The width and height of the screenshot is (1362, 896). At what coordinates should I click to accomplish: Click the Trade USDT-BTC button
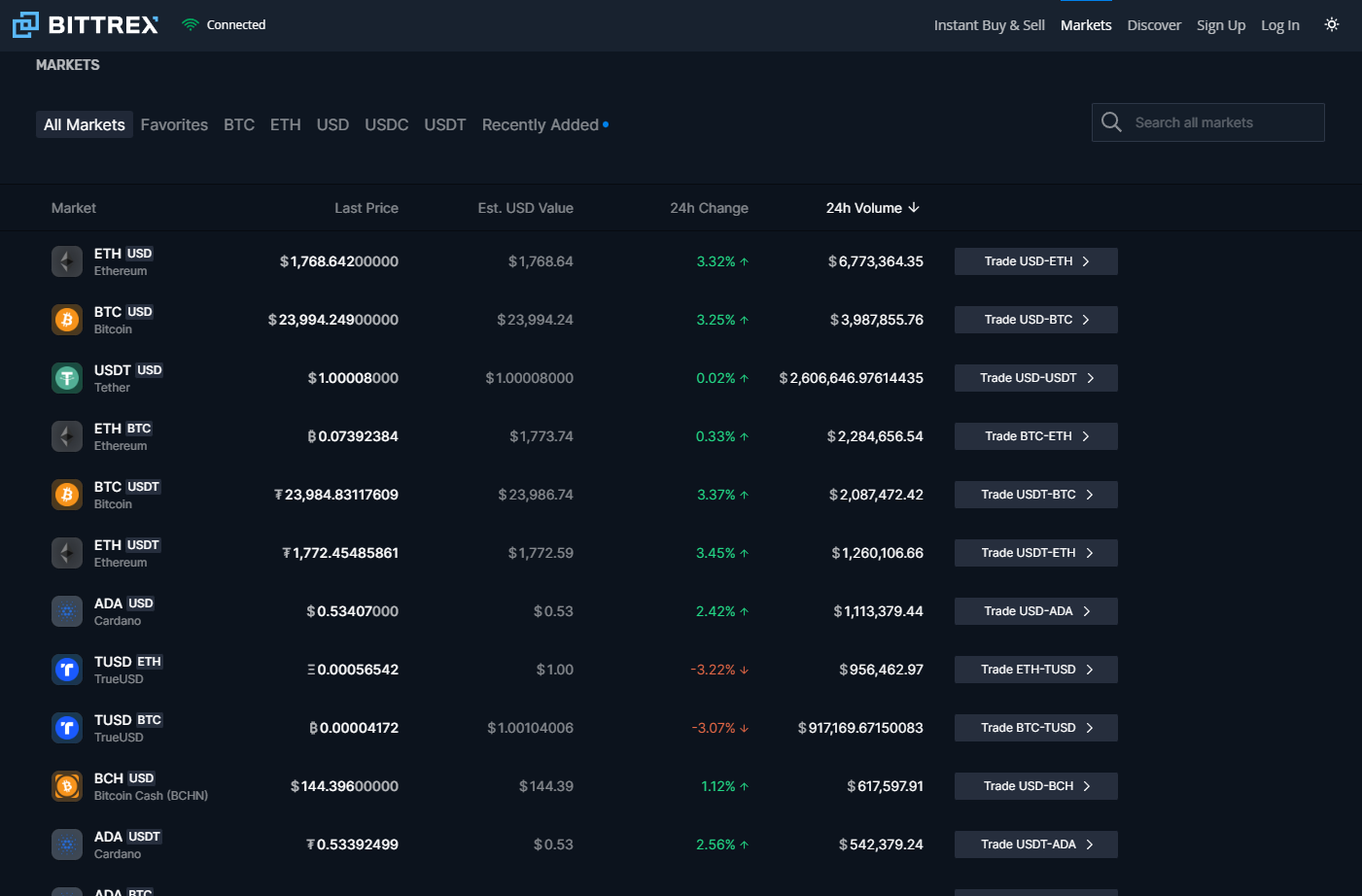tap(1036, 495)
